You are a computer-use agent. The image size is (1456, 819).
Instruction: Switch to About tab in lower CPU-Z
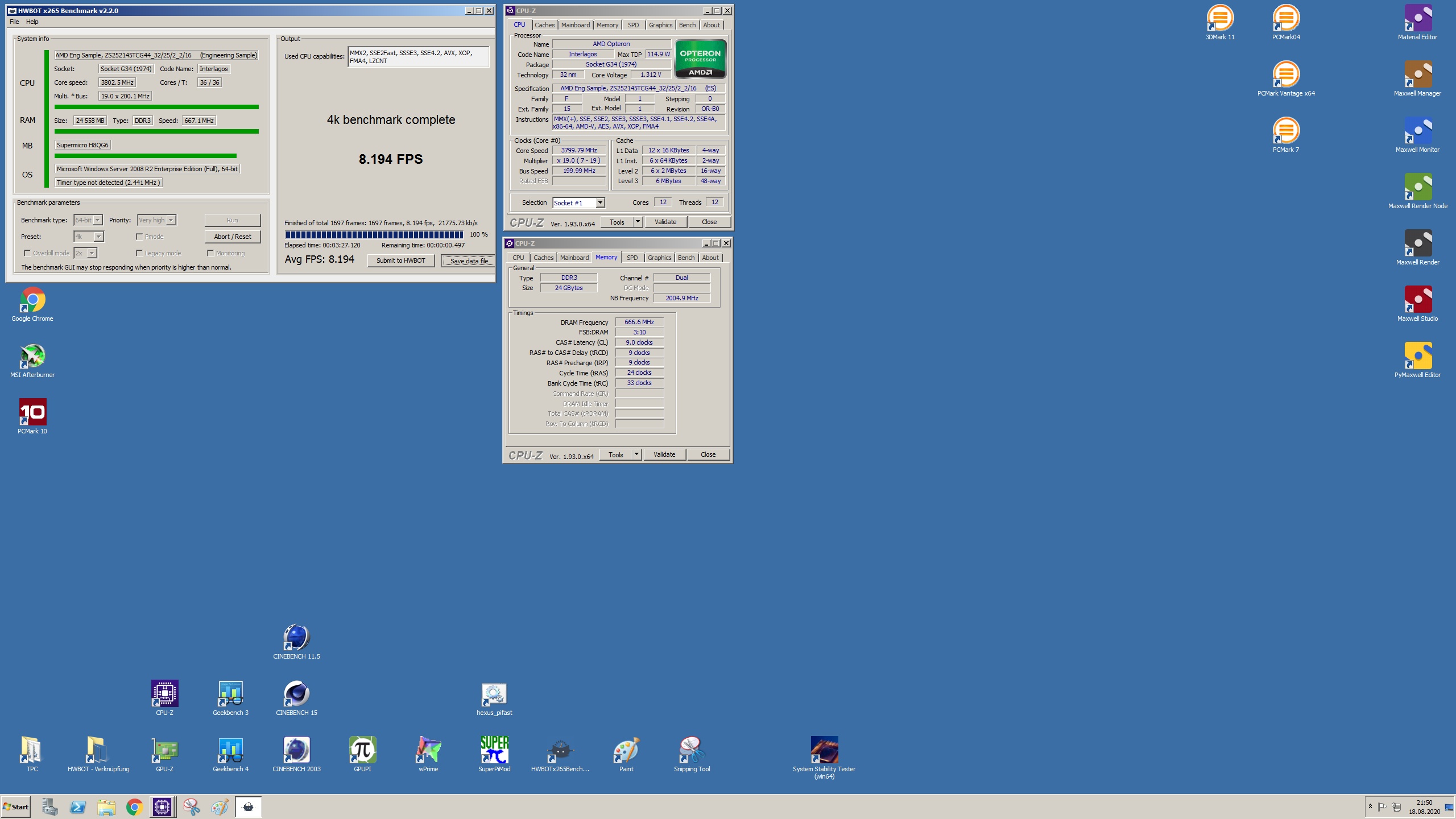point(710,258)
